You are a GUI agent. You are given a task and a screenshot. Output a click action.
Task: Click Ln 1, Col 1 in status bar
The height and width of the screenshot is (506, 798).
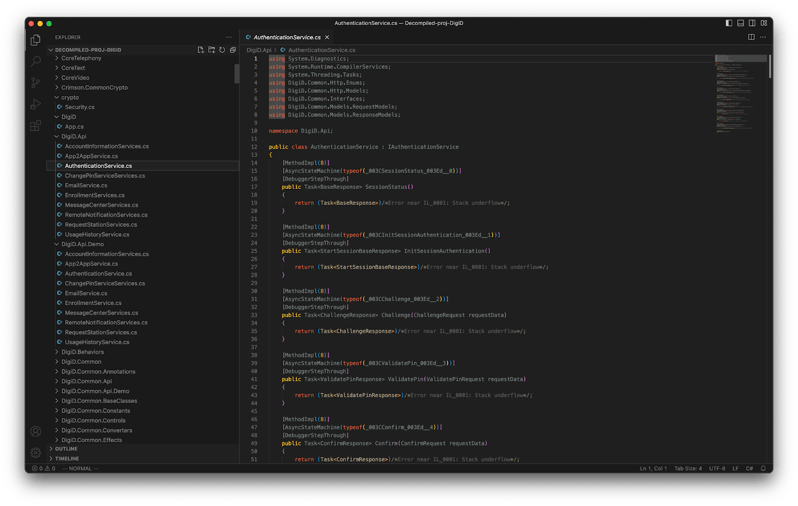click(653, 468)
